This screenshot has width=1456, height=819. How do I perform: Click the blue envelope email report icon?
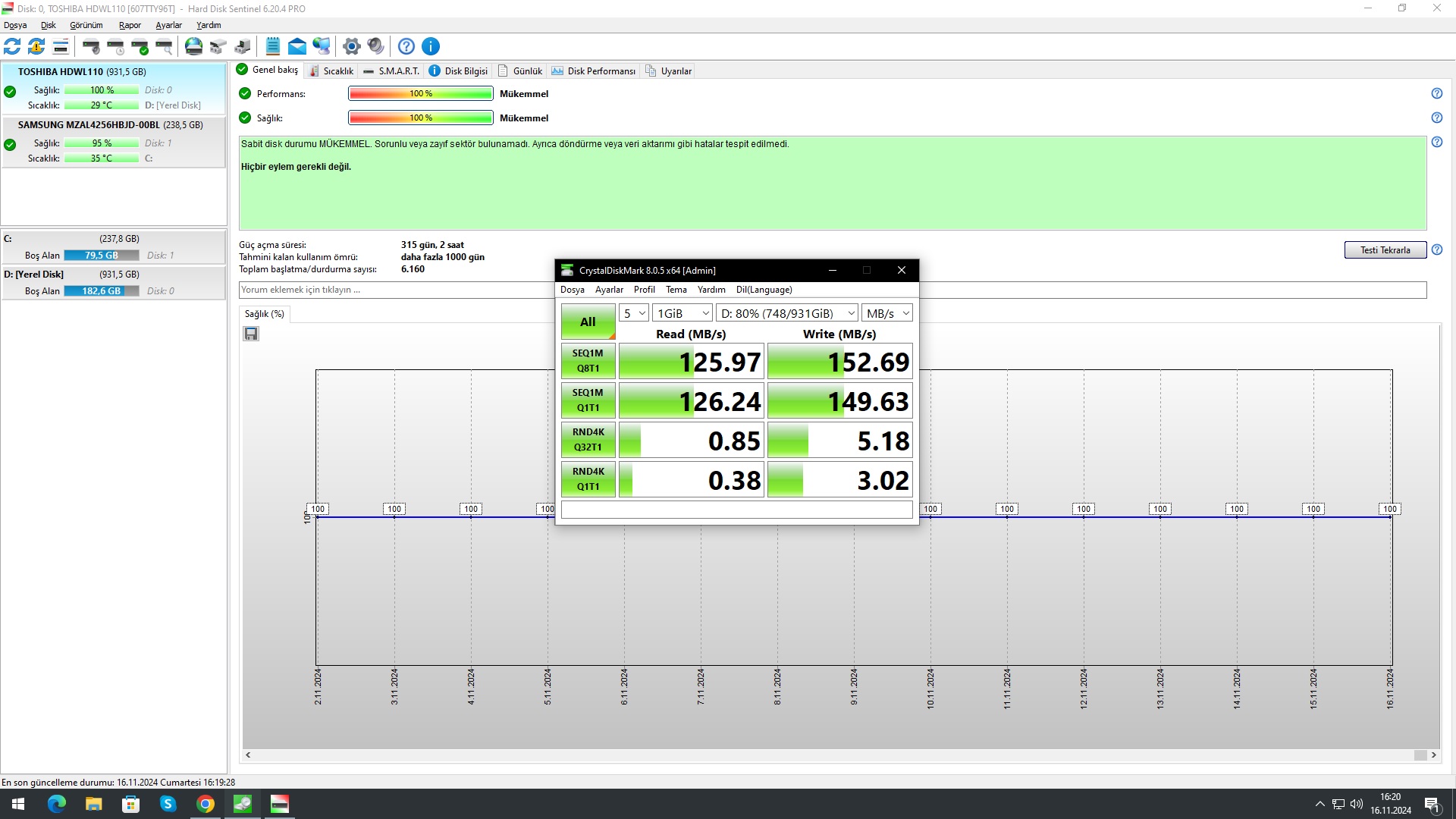[297, 46]
